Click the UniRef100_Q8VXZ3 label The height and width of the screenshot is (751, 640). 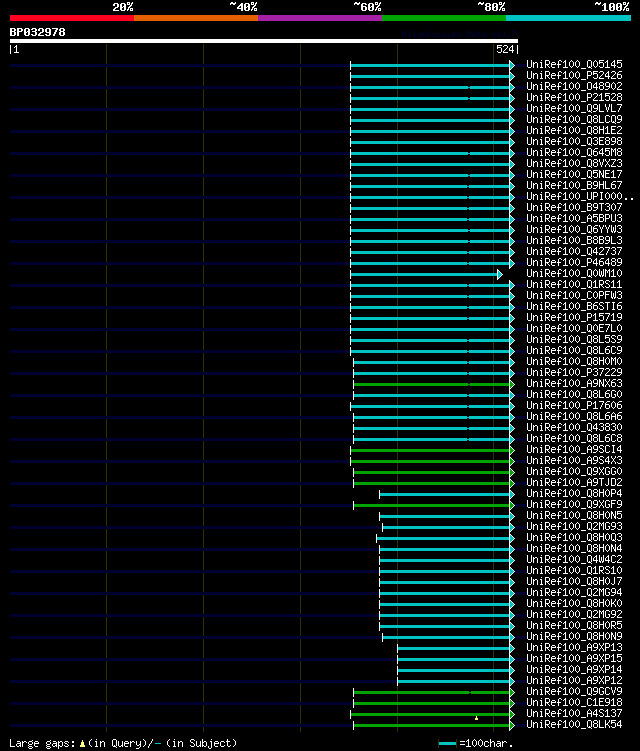click(574, 163)
